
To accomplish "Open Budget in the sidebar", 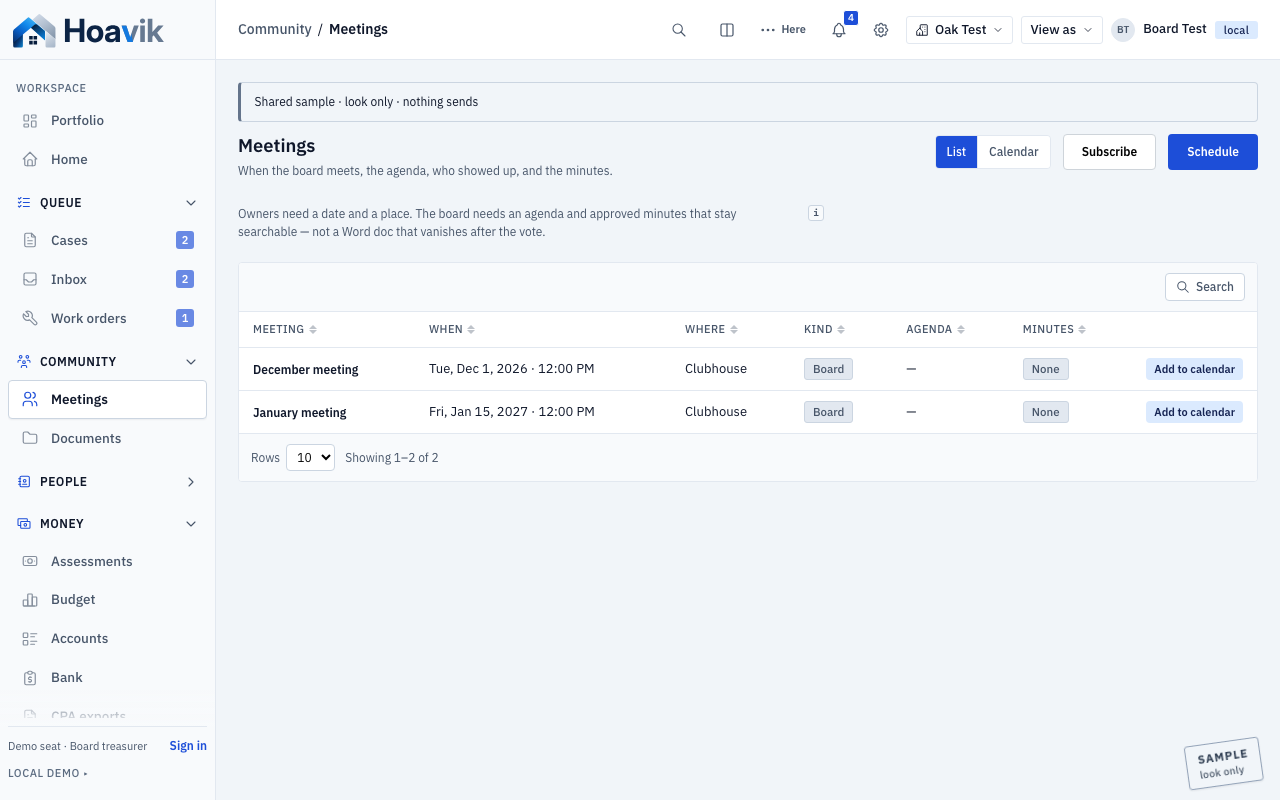I will click(107, 600).
